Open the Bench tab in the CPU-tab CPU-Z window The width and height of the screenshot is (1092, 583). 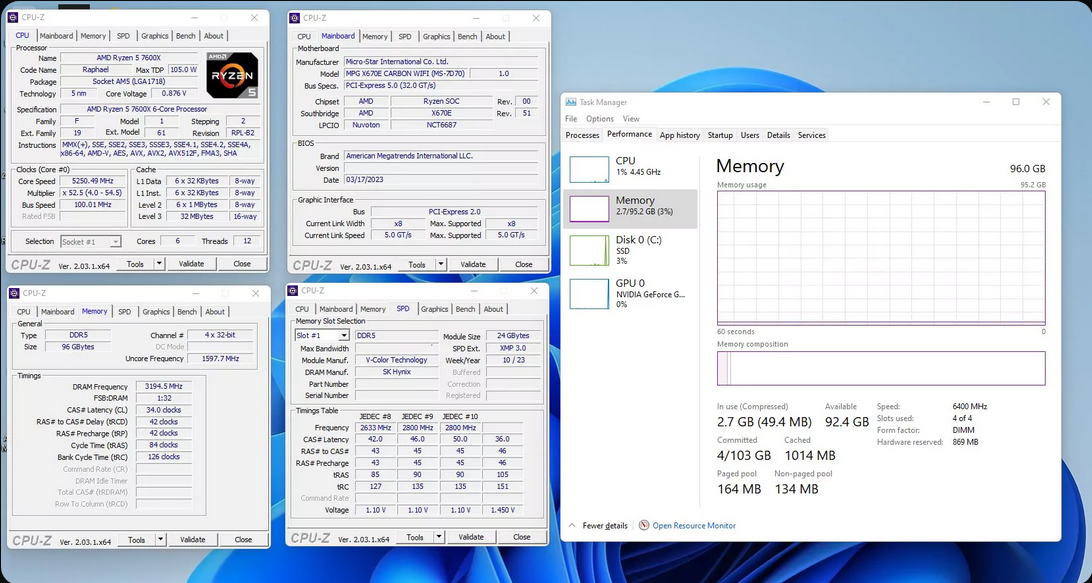186,36
